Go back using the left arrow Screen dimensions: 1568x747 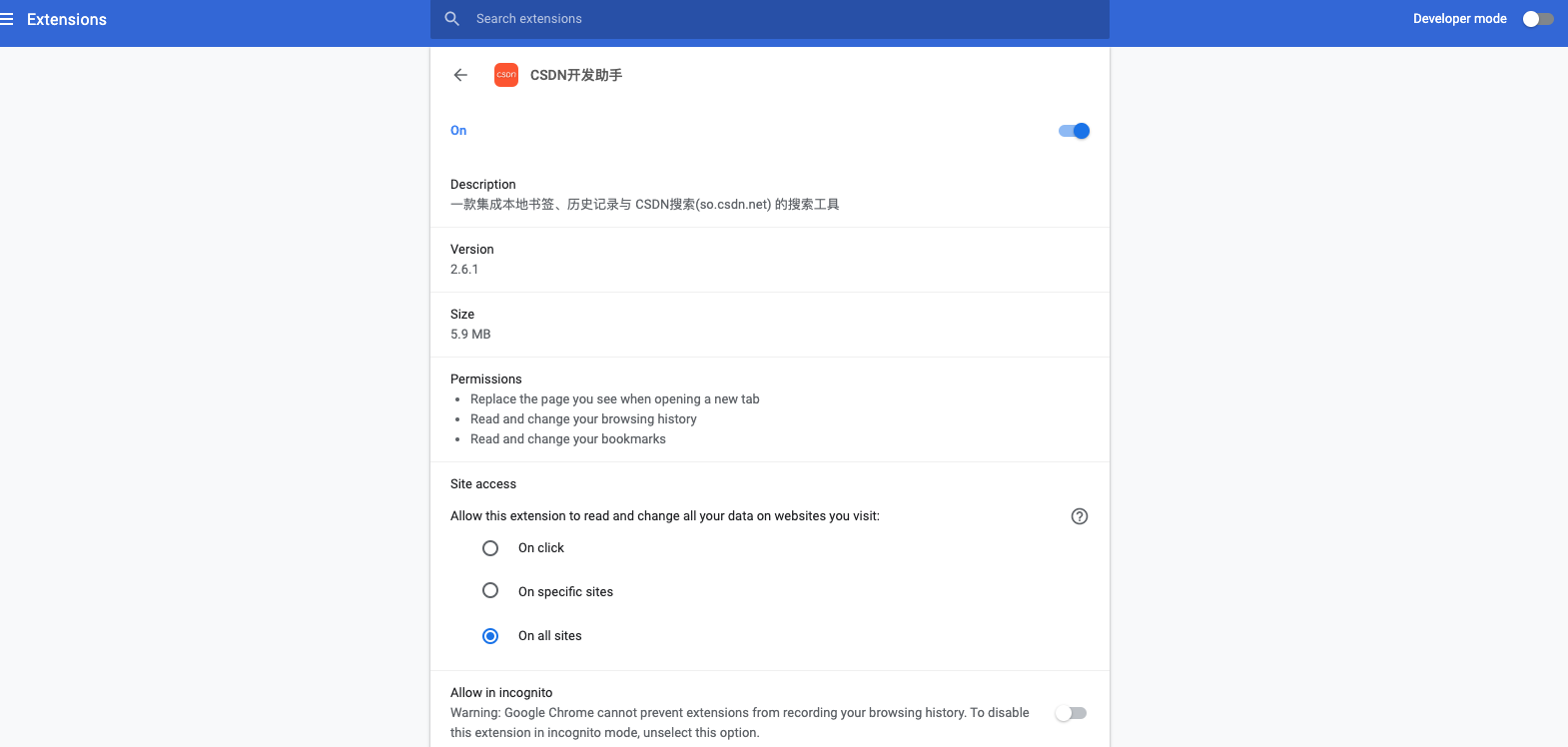point(460,75)
